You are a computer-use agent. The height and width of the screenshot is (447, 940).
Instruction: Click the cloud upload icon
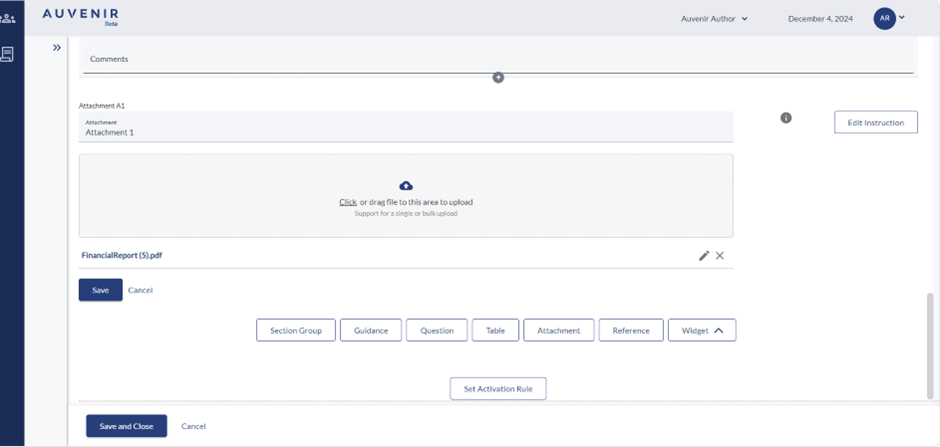click(x=406, y=186)
